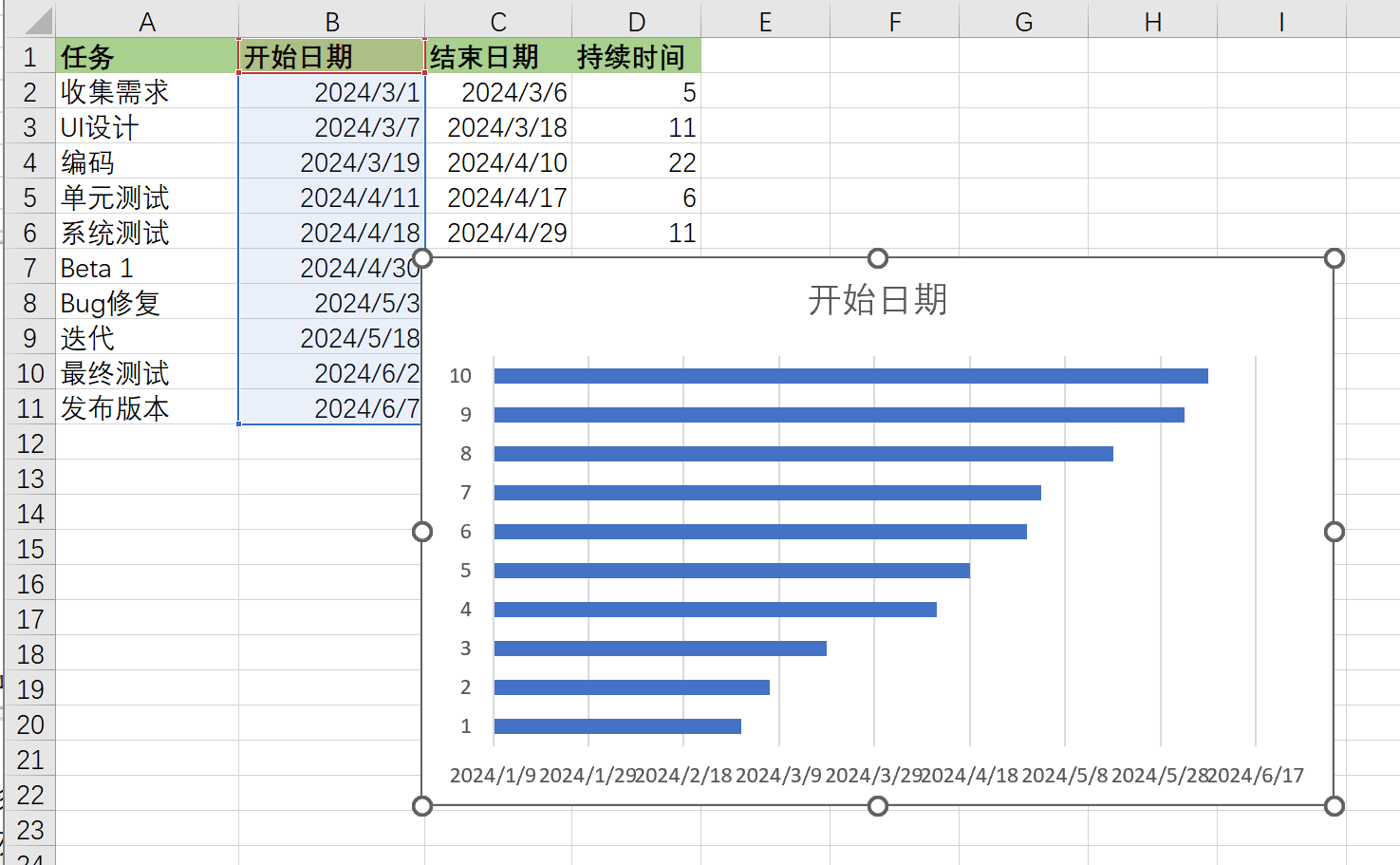Viewport: 1400px width, 865px height.
Task: Select chart bar for category 5
Action: [x=732, y=571]
